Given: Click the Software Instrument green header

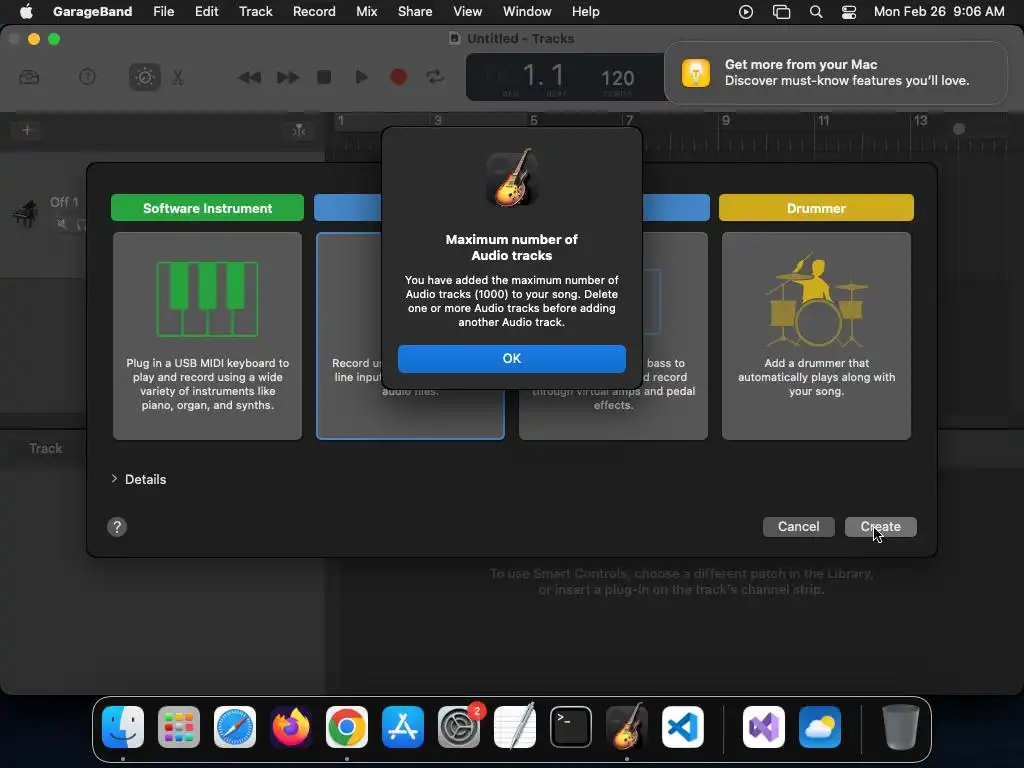Looking at the screenshot, I should click(x=207, y=208).
